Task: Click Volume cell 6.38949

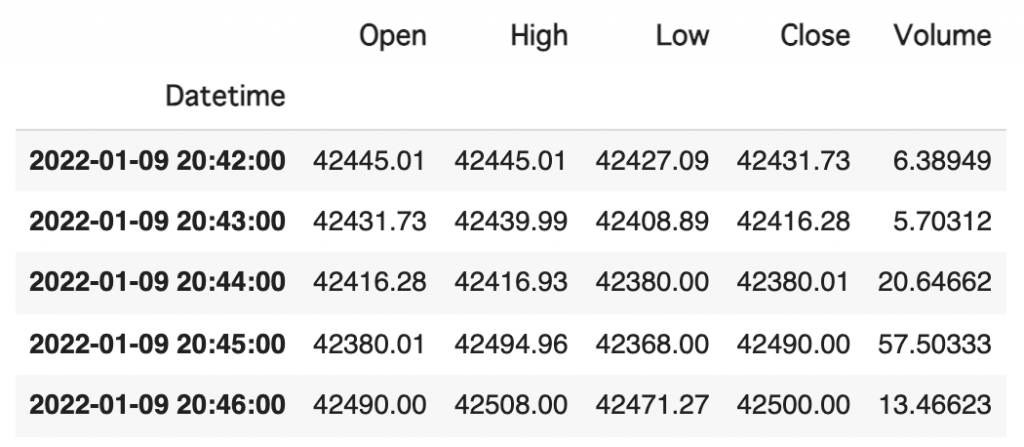Action: (x=942, y=161)
